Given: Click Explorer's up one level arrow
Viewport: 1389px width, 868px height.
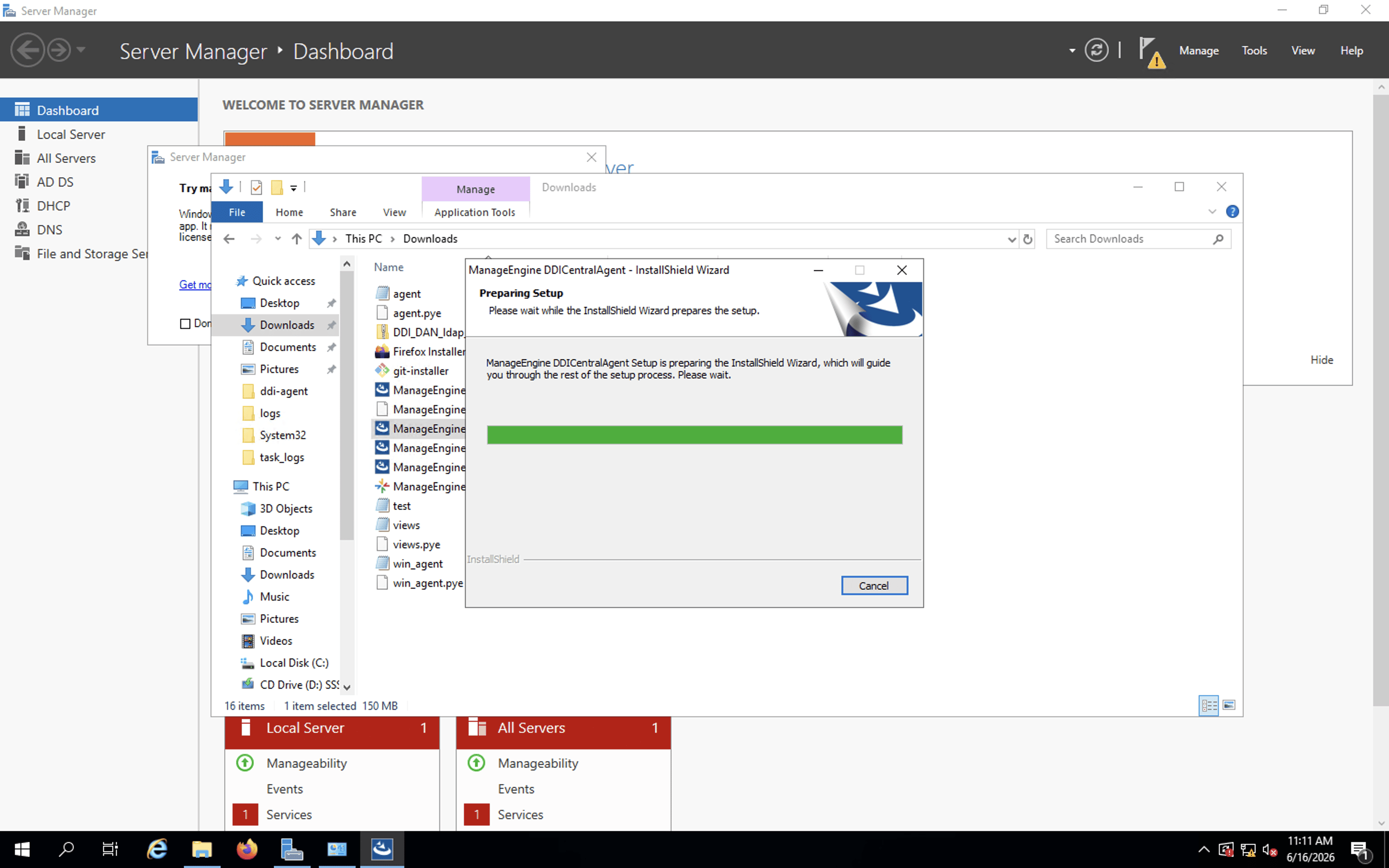Looking at the screenshot, I should (x=296, y=239).
